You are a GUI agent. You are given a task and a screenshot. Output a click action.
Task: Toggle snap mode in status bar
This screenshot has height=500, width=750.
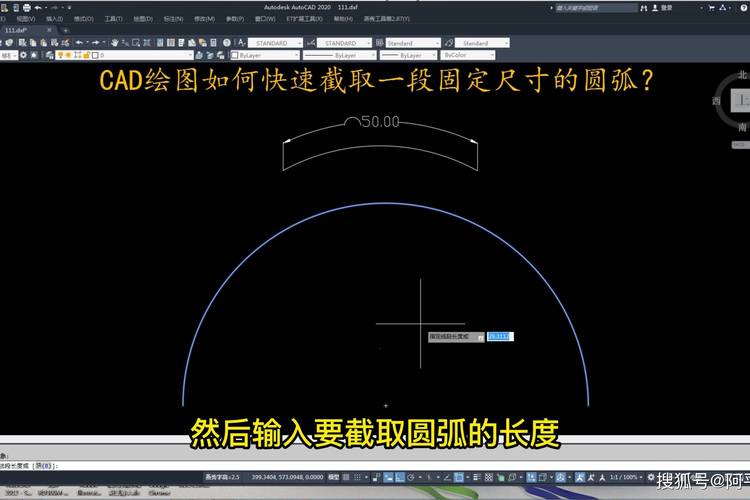coord(357,477)
